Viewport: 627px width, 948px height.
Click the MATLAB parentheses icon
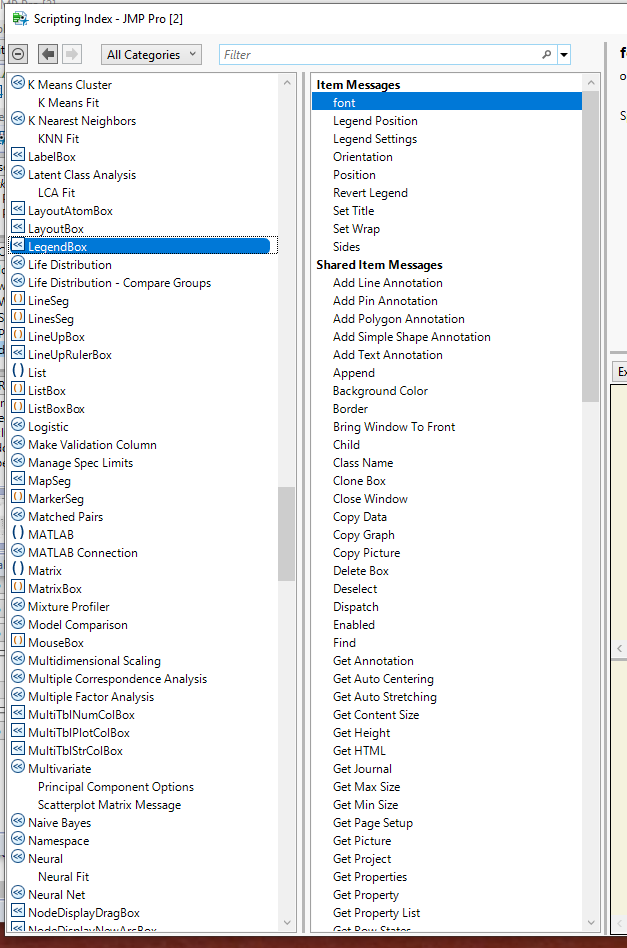pos(18,534)
